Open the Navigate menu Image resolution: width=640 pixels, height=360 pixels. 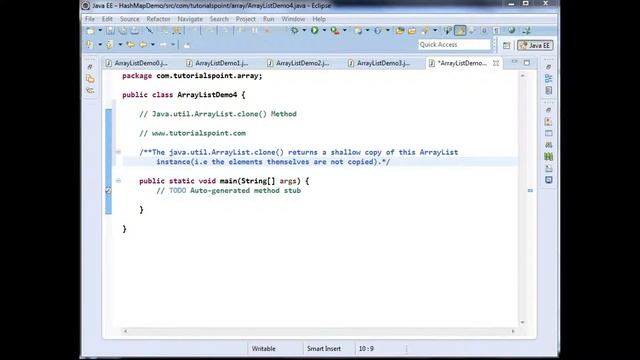[x=190, y=19]
